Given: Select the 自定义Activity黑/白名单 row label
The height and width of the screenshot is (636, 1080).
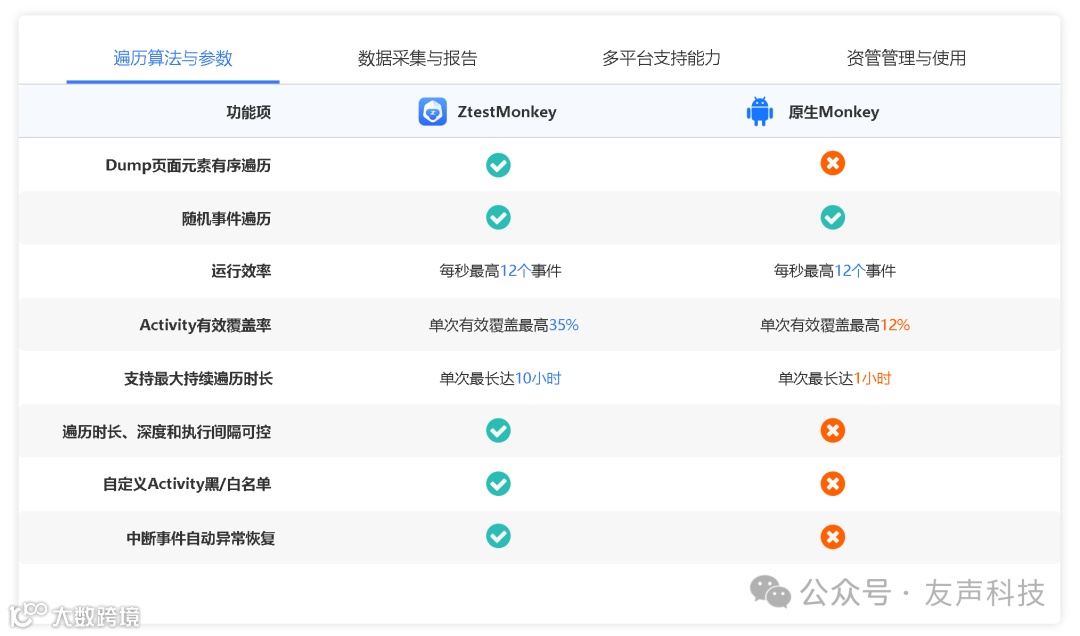Looking at the screenshot, I should (187, 484).
